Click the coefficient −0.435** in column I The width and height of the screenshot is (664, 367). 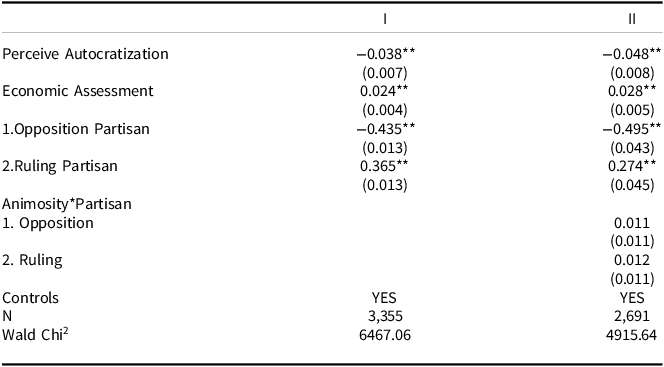pos(386,128)
